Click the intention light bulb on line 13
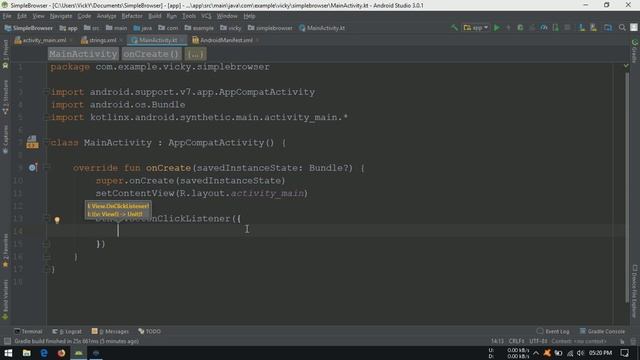Screen dimensions: 640x360 click(x=57, y=220)
